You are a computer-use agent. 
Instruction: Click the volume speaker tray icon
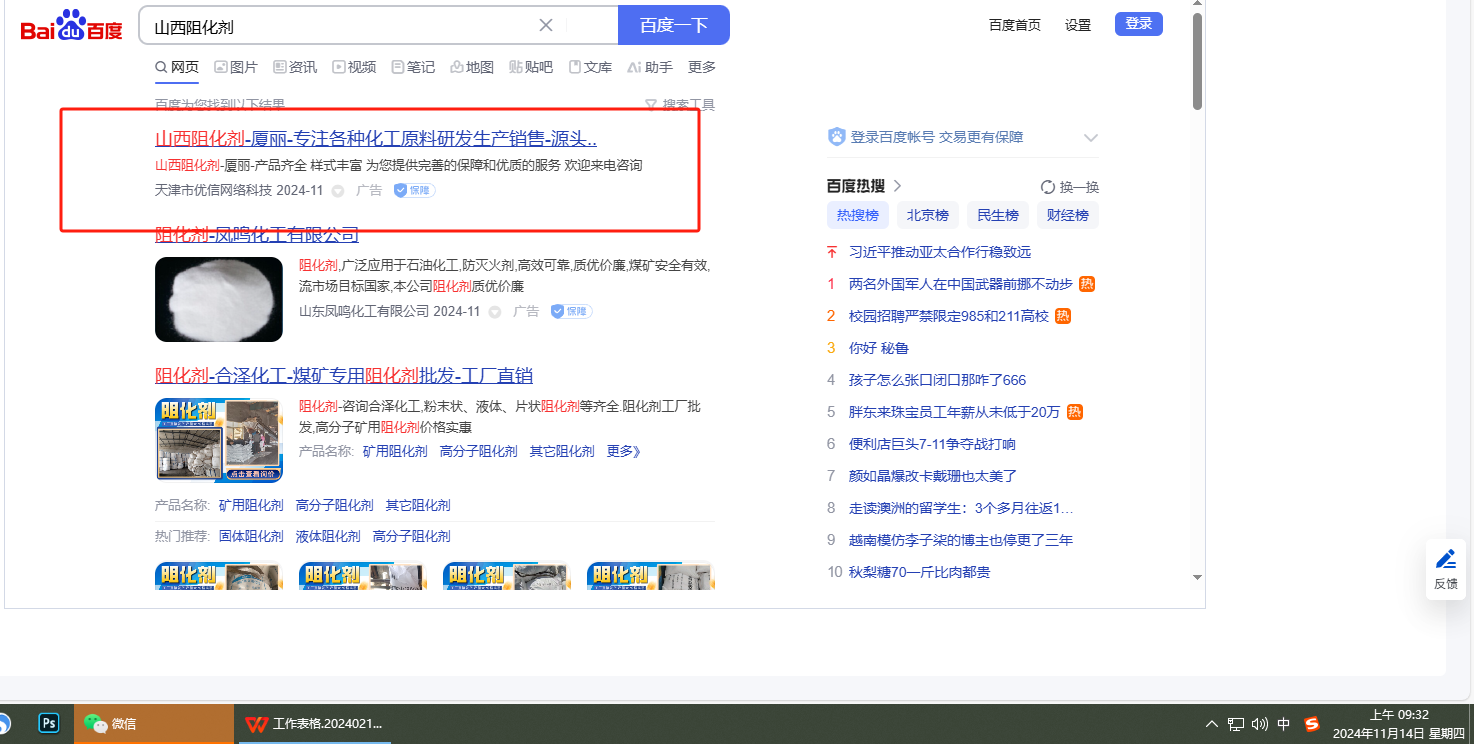[x=1260, y=724]
